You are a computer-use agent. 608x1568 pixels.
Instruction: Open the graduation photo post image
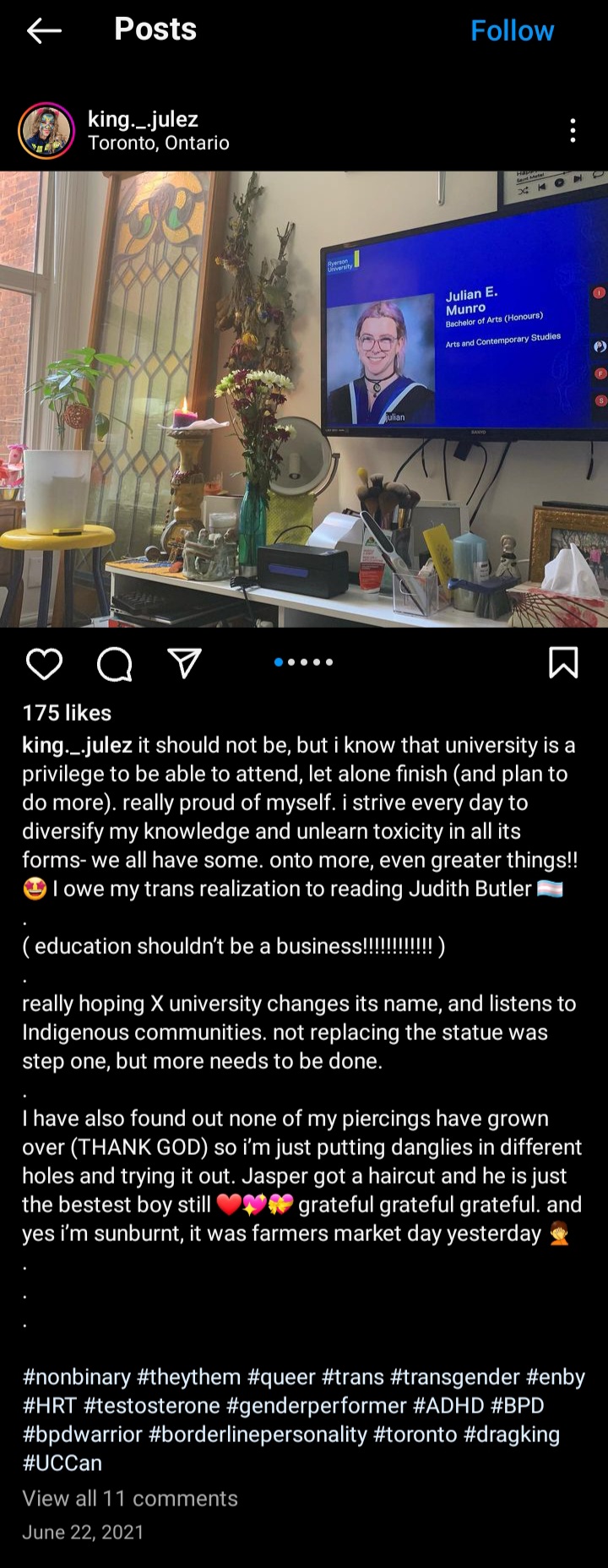click(304, 399)
